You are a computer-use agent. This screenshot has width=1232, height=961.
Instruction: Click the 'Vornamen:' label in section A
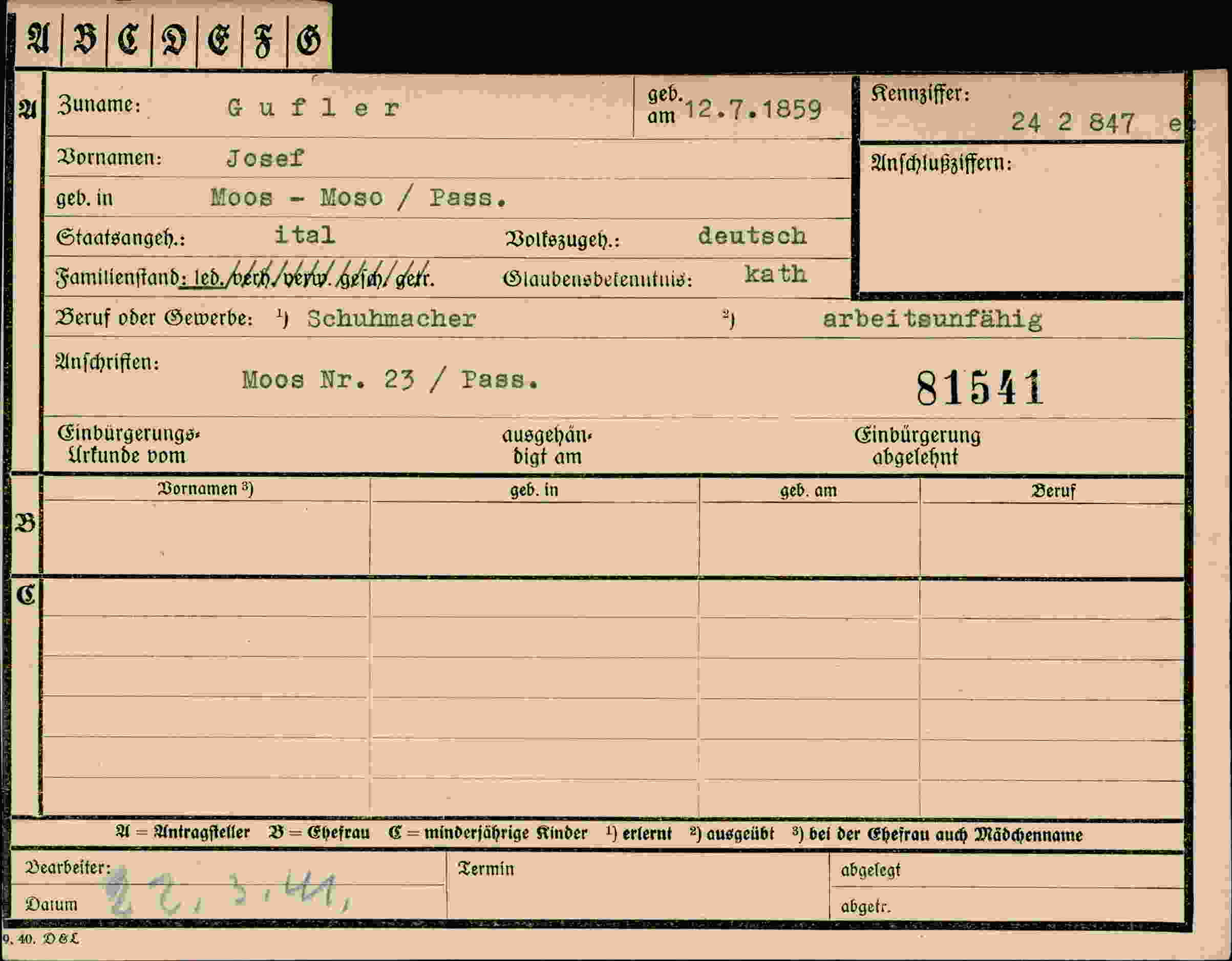[x=110, y=157]
